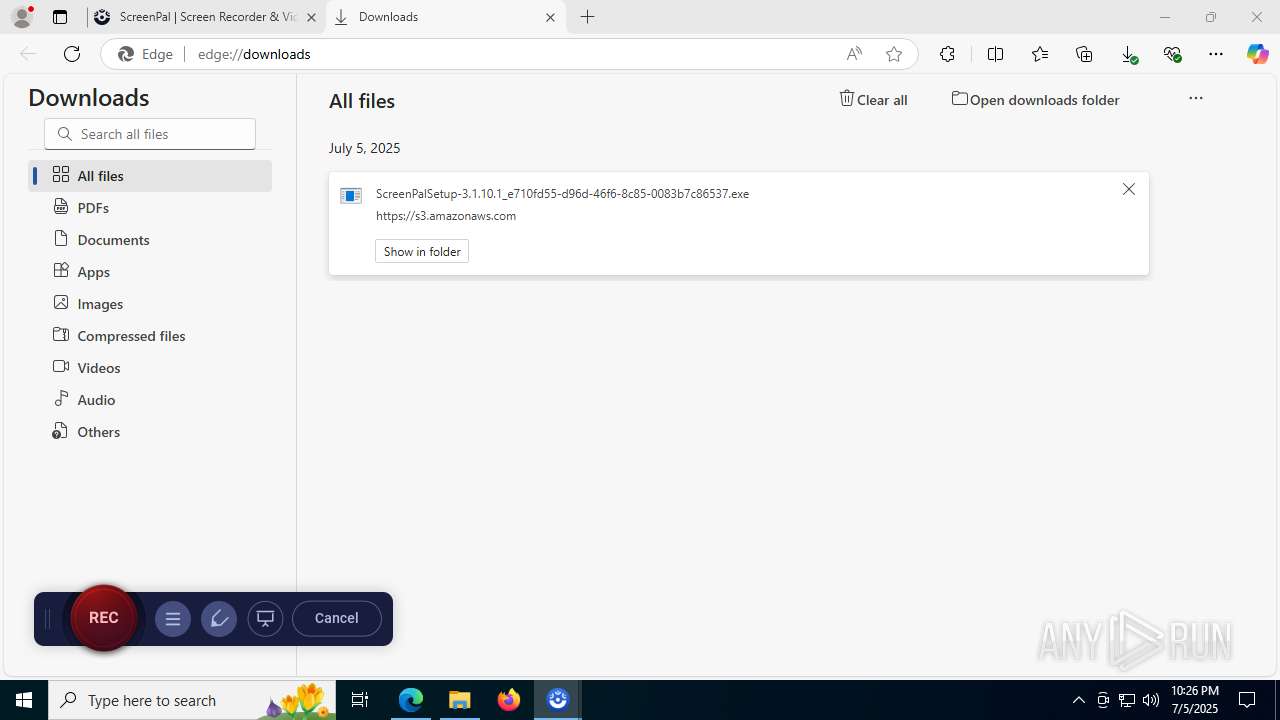Open downloads folder

1035,99
